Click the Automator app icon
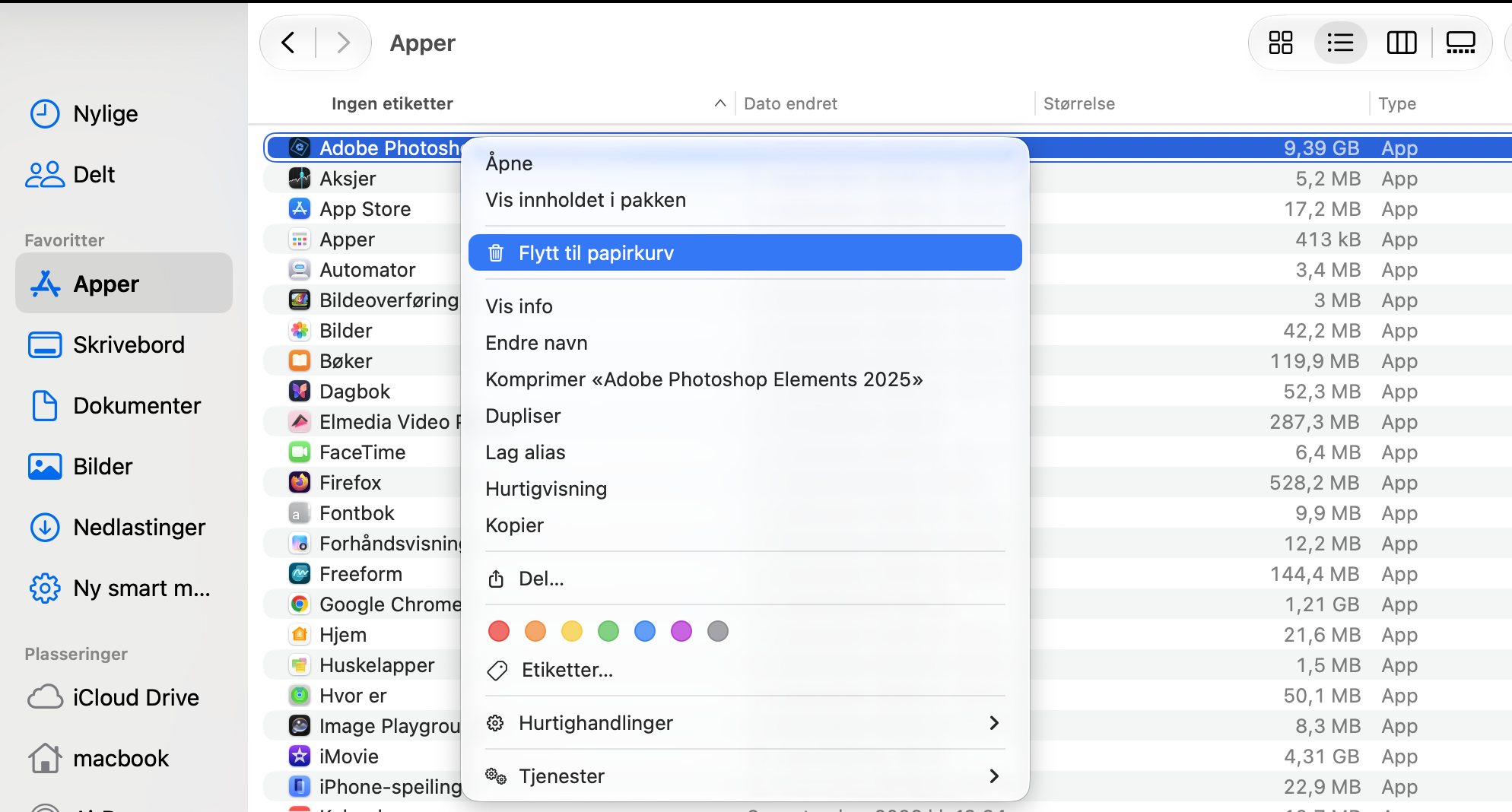 (x=300, y=270)
